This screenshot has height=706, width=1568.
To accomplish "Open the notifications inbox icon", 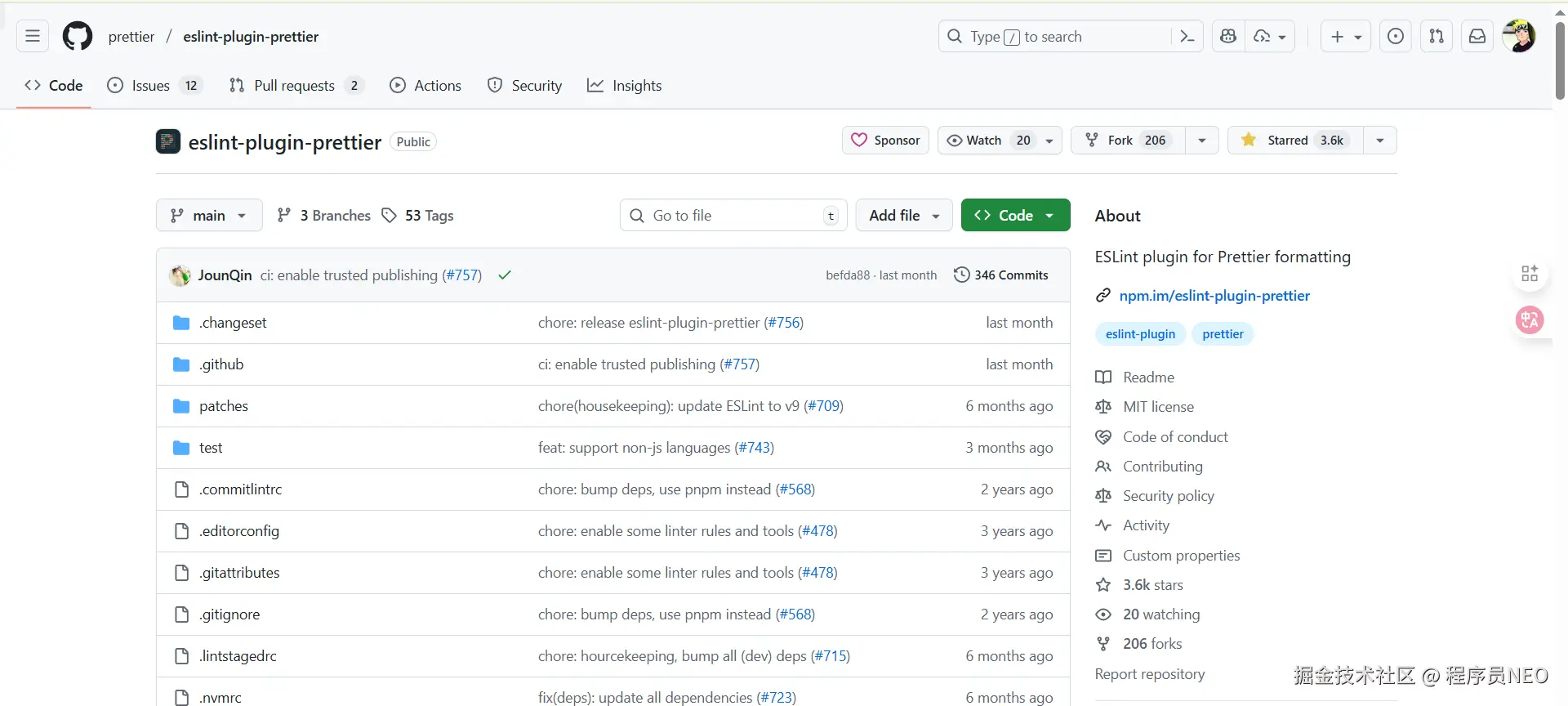I will pyautogui.click(x=1477, y=37).
